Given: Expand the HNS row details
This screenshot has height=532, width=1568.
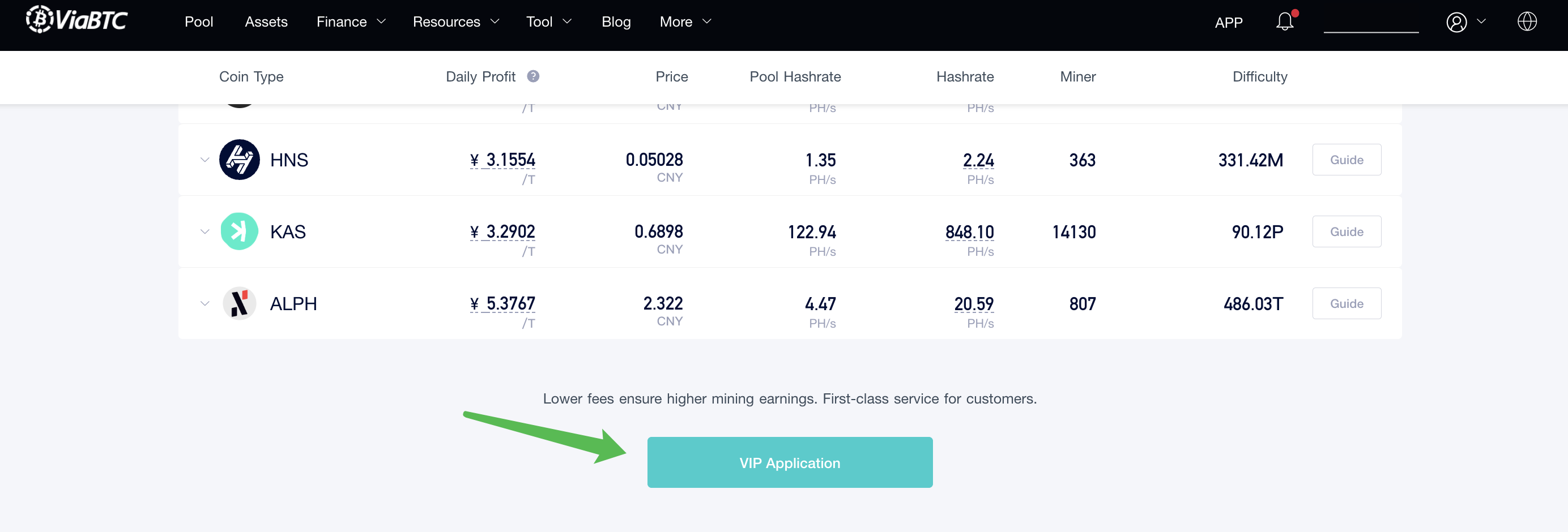Looking at the screenshot, I should [x=204, y=159].
